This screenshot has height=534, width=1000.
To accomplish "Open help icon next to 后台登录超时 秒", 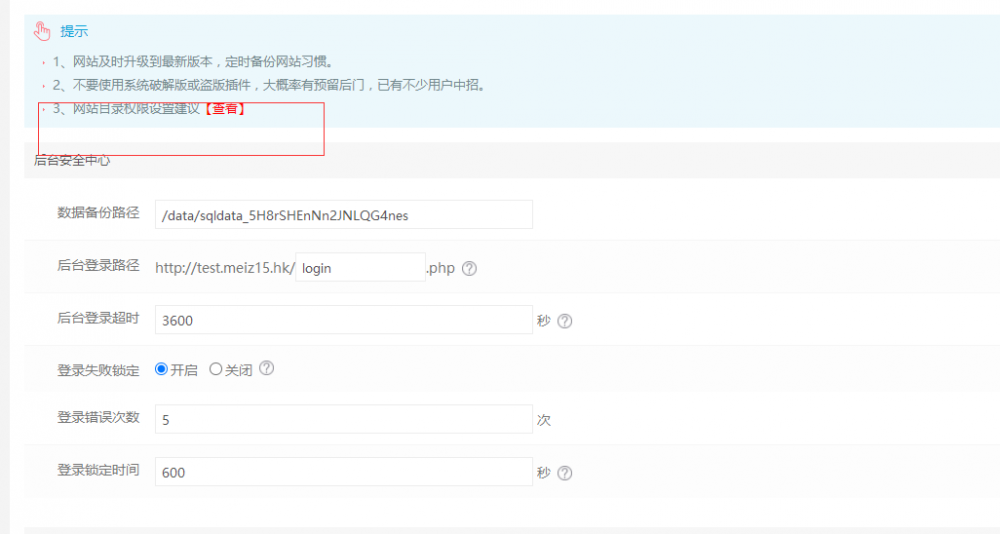I will [564, 321].
